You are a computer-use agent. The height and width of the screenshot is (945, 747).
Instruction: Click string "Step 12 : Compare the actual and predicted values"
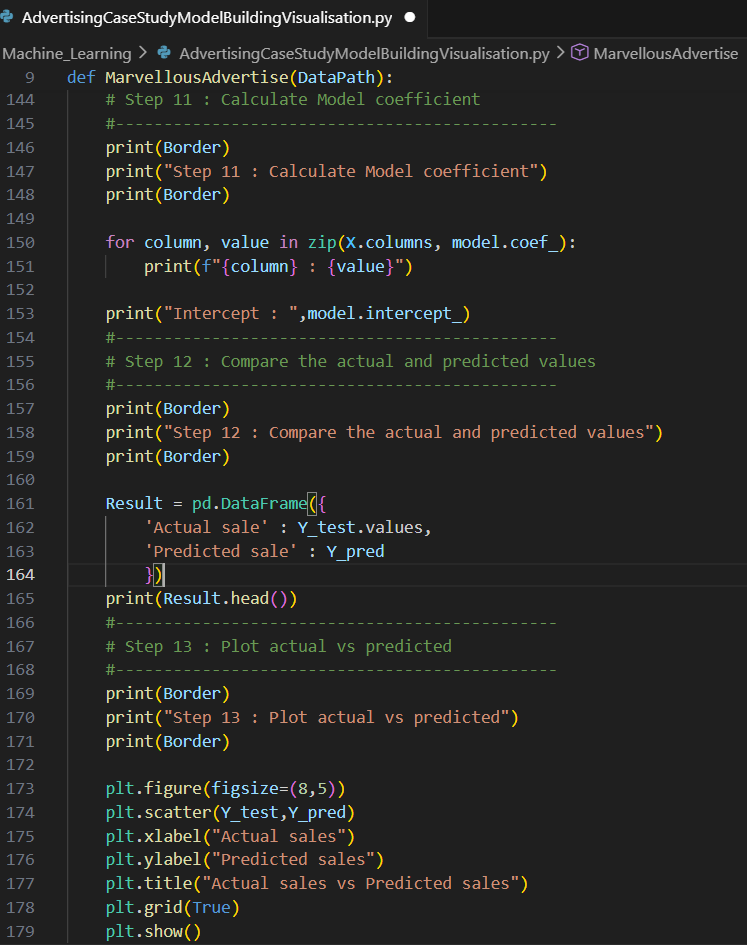[x=408, y=433]
